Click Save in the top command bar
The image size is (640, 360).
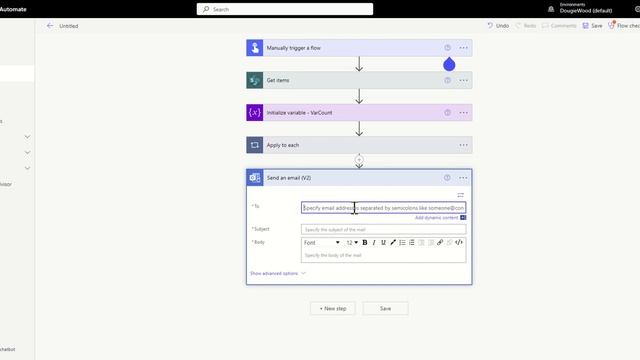pos(592,26)
